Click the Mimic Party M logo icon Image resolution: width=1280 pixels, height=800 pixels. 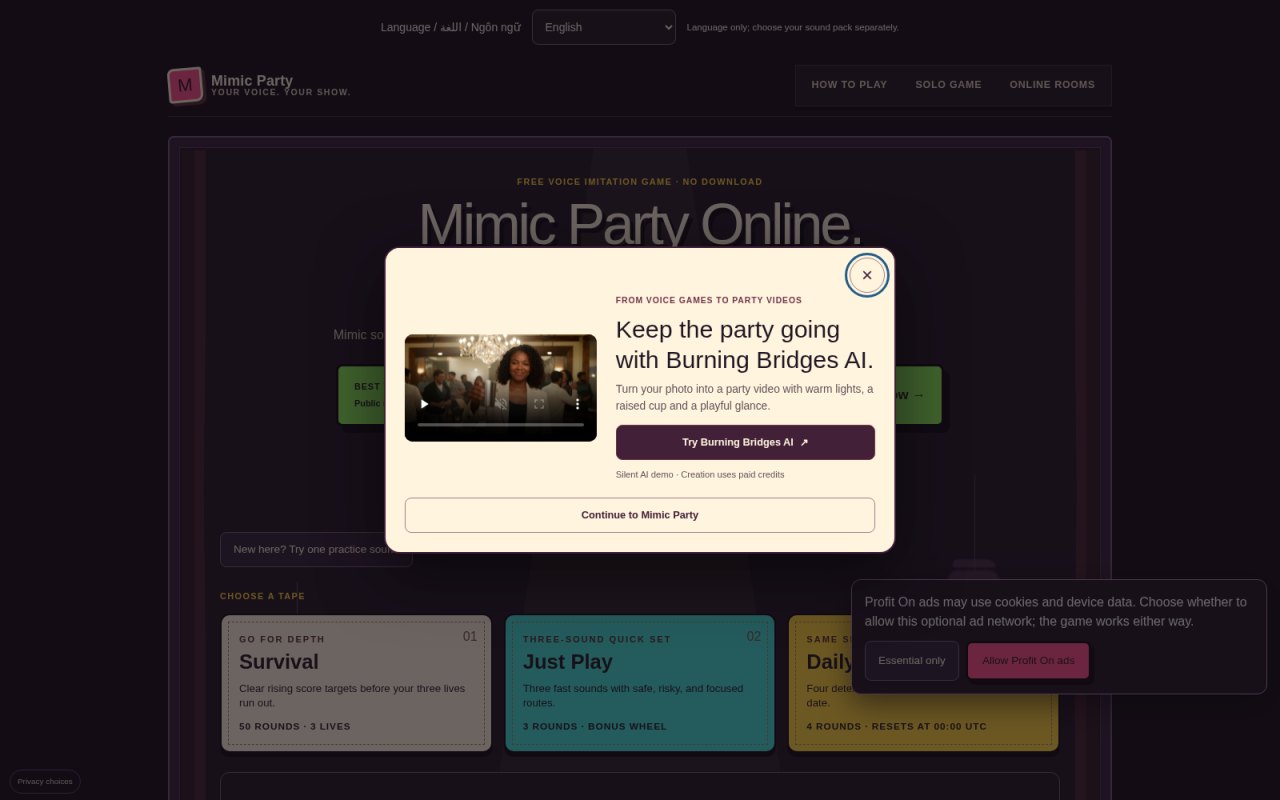click(185, 85)
